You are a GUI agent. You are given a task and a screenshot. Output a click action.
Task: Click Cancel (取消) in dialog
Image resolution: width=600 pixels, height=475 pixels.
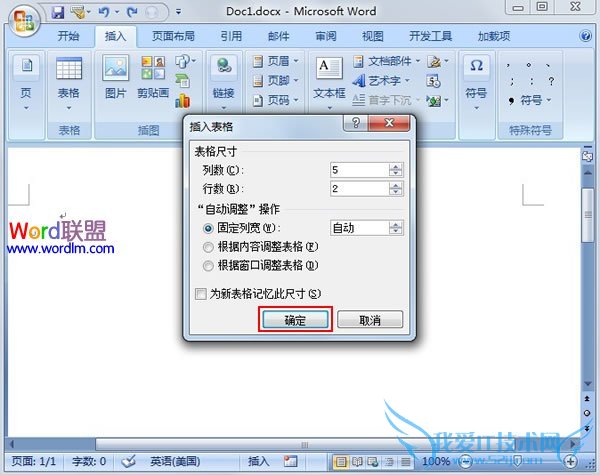(370, 320)
